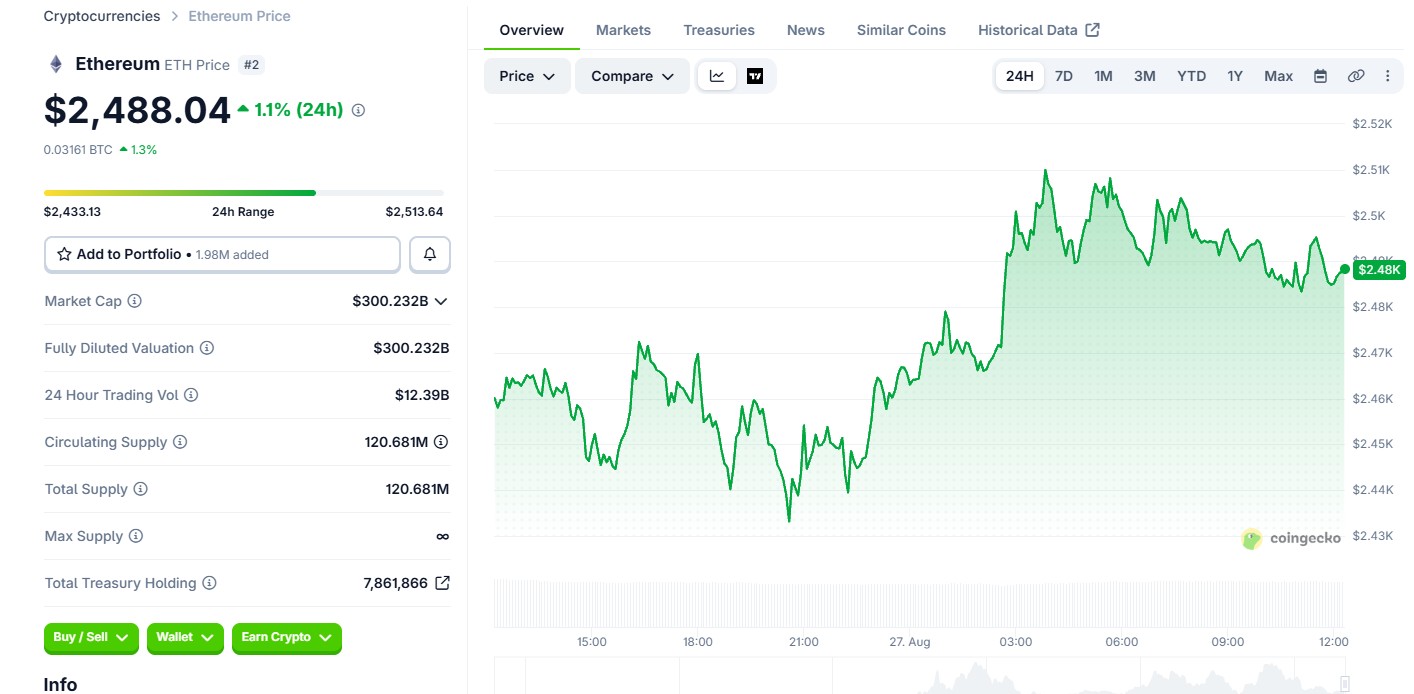Click info icon beside 120.681M circulating value
This screenshot has height=694, width=1414.
click(x=441, y=442)
